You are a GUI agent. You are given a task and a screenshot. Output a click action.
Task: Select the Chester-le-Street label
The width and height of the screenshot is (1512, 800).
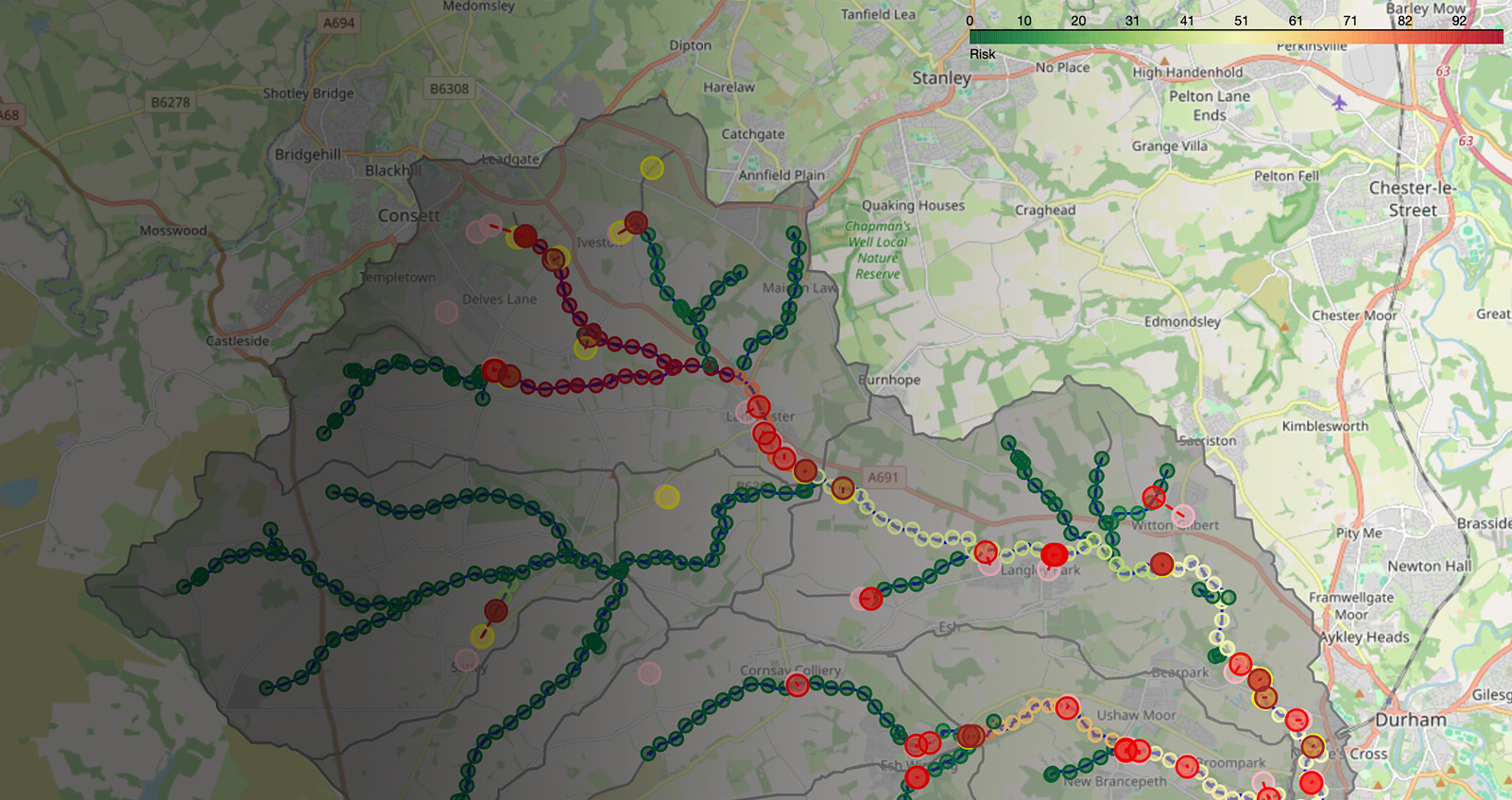(x=1412, y=198)
